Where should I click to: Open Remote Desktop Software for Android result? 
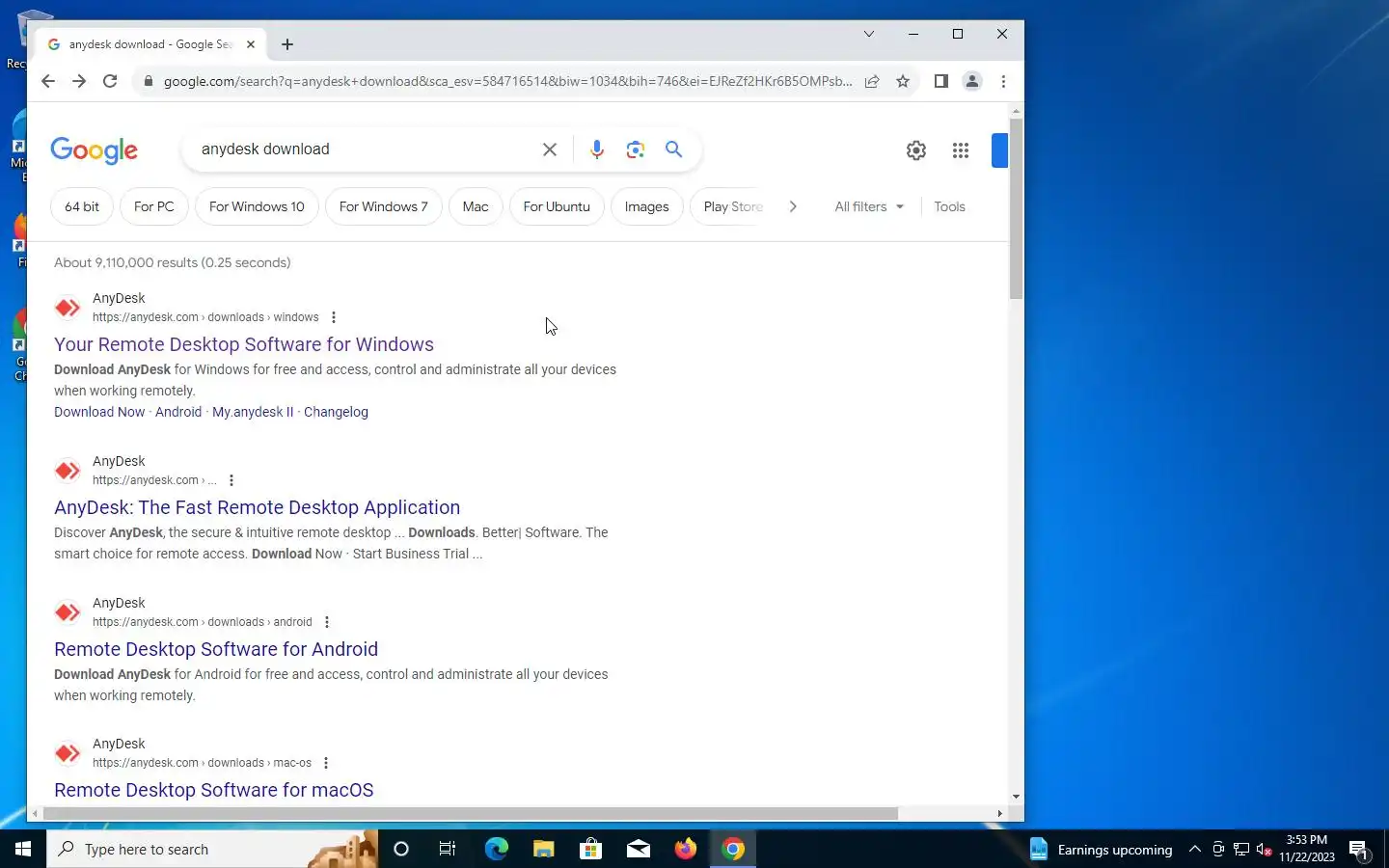(216, 649)
